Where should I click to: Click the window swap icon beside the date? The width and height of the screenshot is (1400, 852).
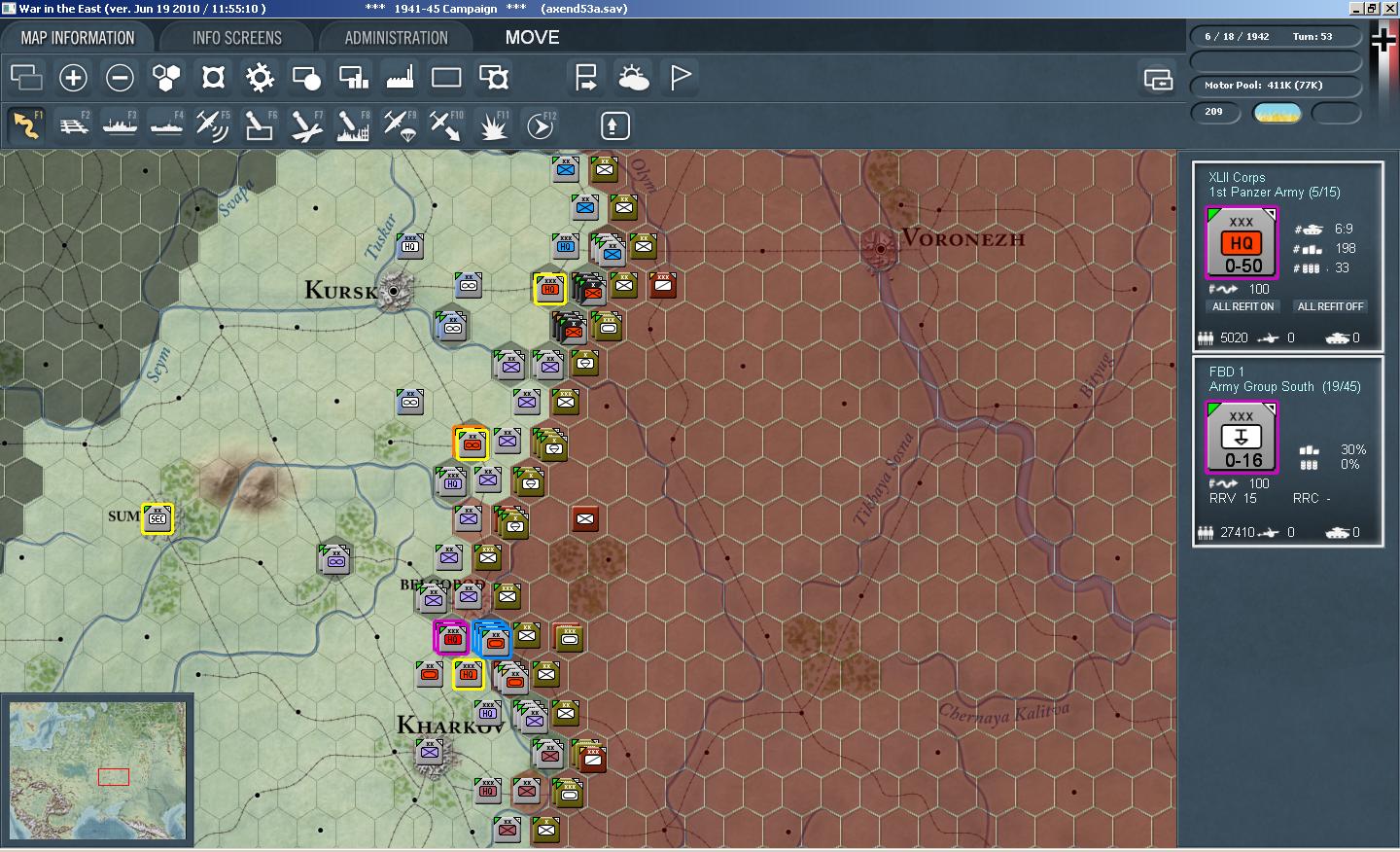coord(1158,80)
